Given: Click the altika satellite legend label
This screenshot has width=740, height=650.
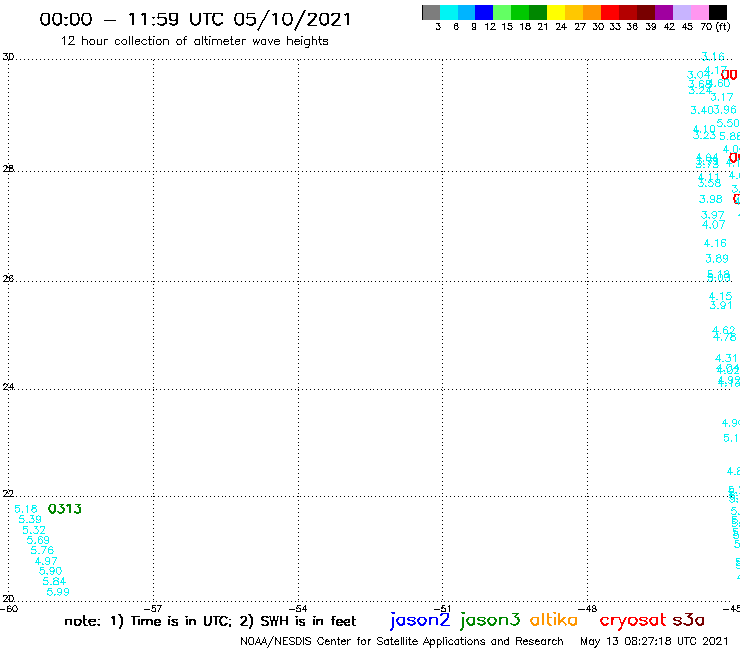Looking at the screenshot, I should coord(554,620).
